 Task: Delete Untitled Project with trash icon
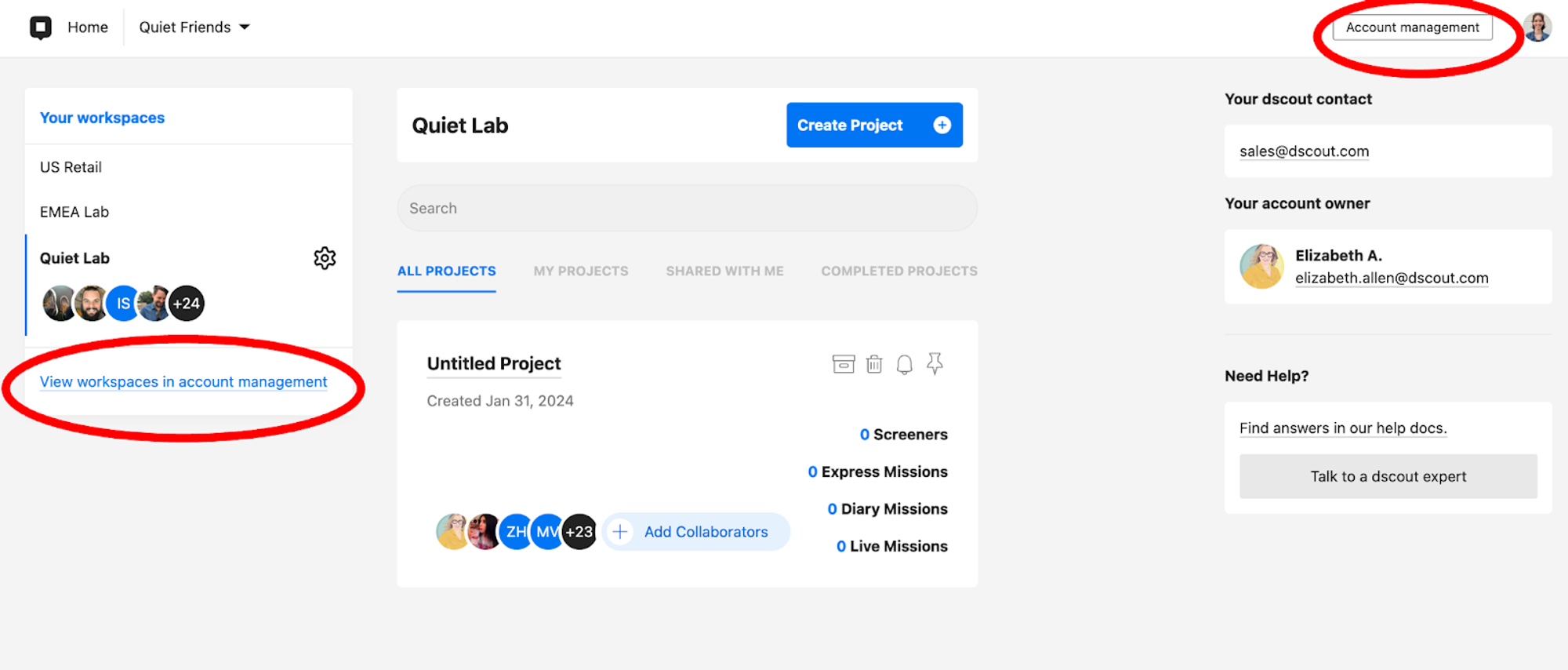tap(874, 364)
